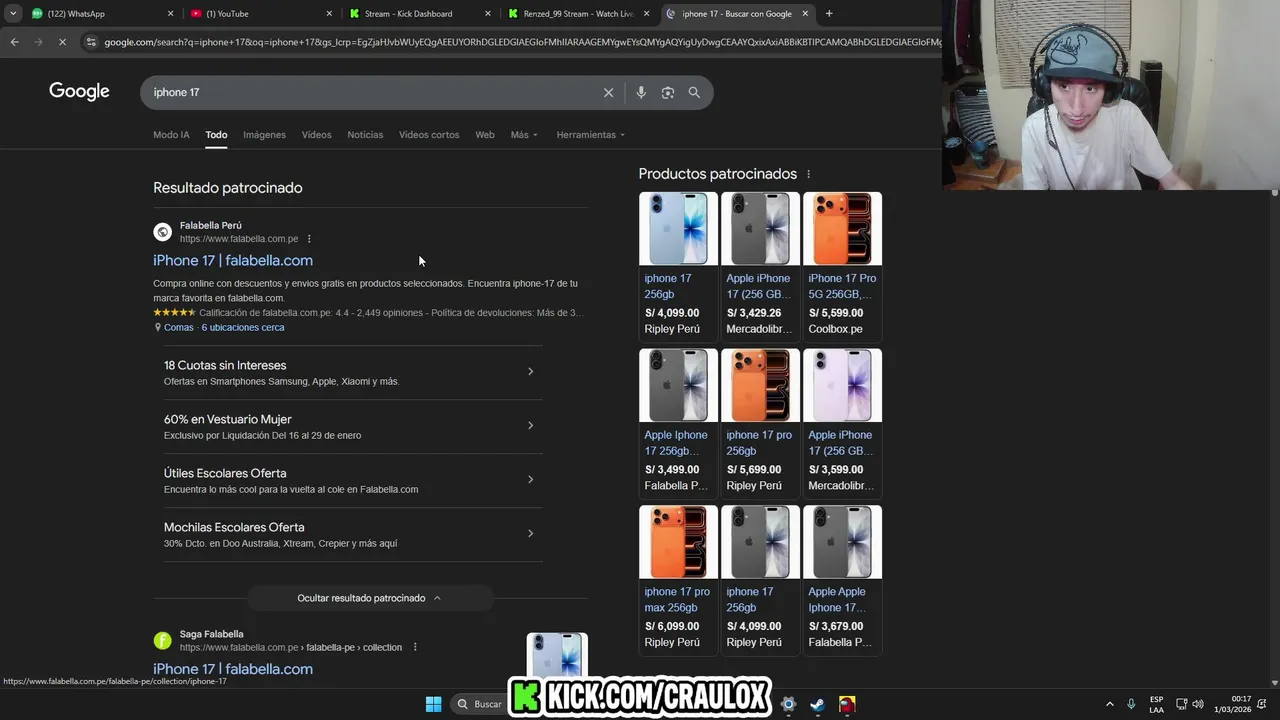Open iphone 17 pro max 256gb S/ 6,099.00 product
This screenshot has width=1280, height=720.
coord(678,579)
